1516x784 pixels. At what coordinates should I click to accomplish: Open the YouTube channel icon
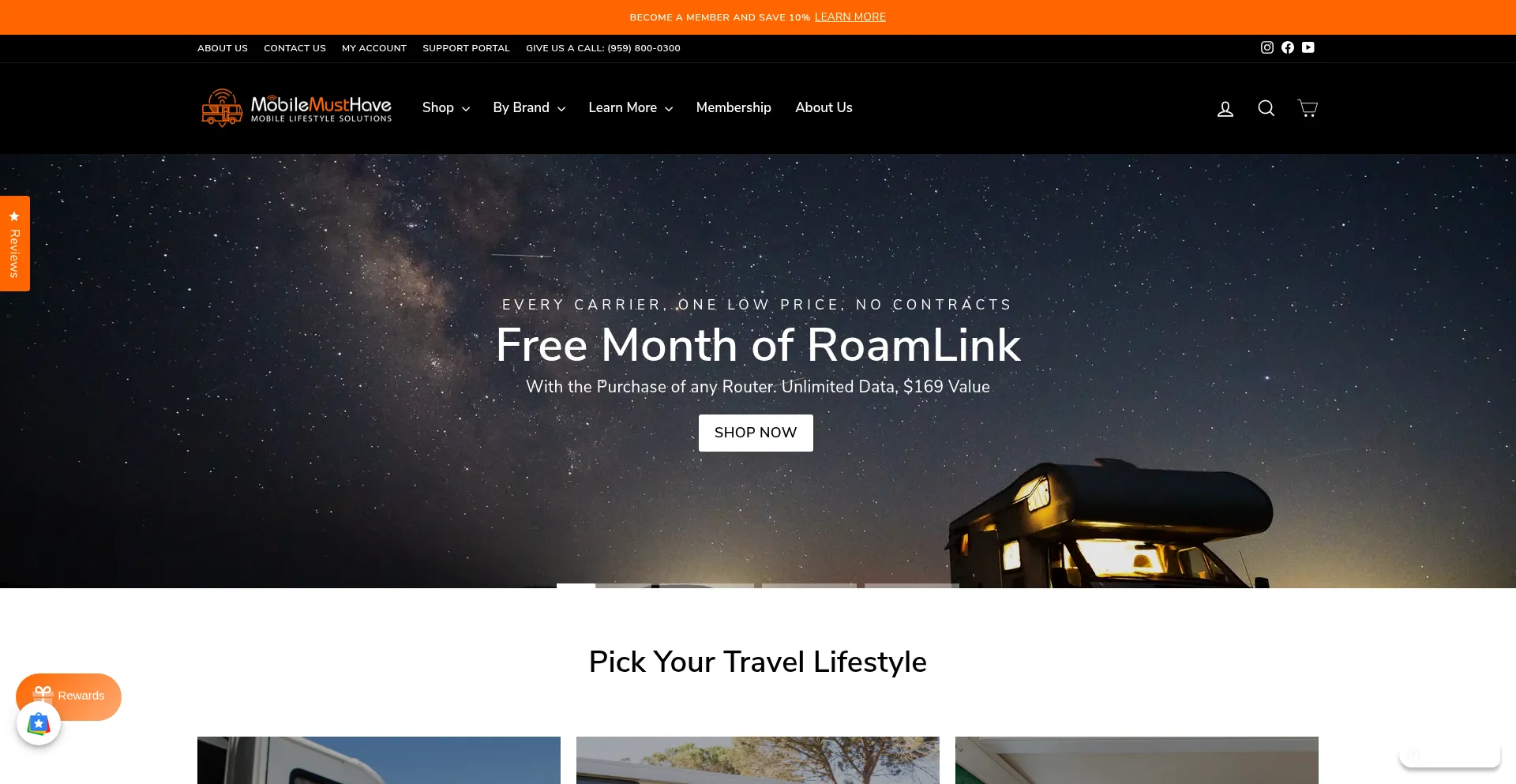tap(1308, 47)
